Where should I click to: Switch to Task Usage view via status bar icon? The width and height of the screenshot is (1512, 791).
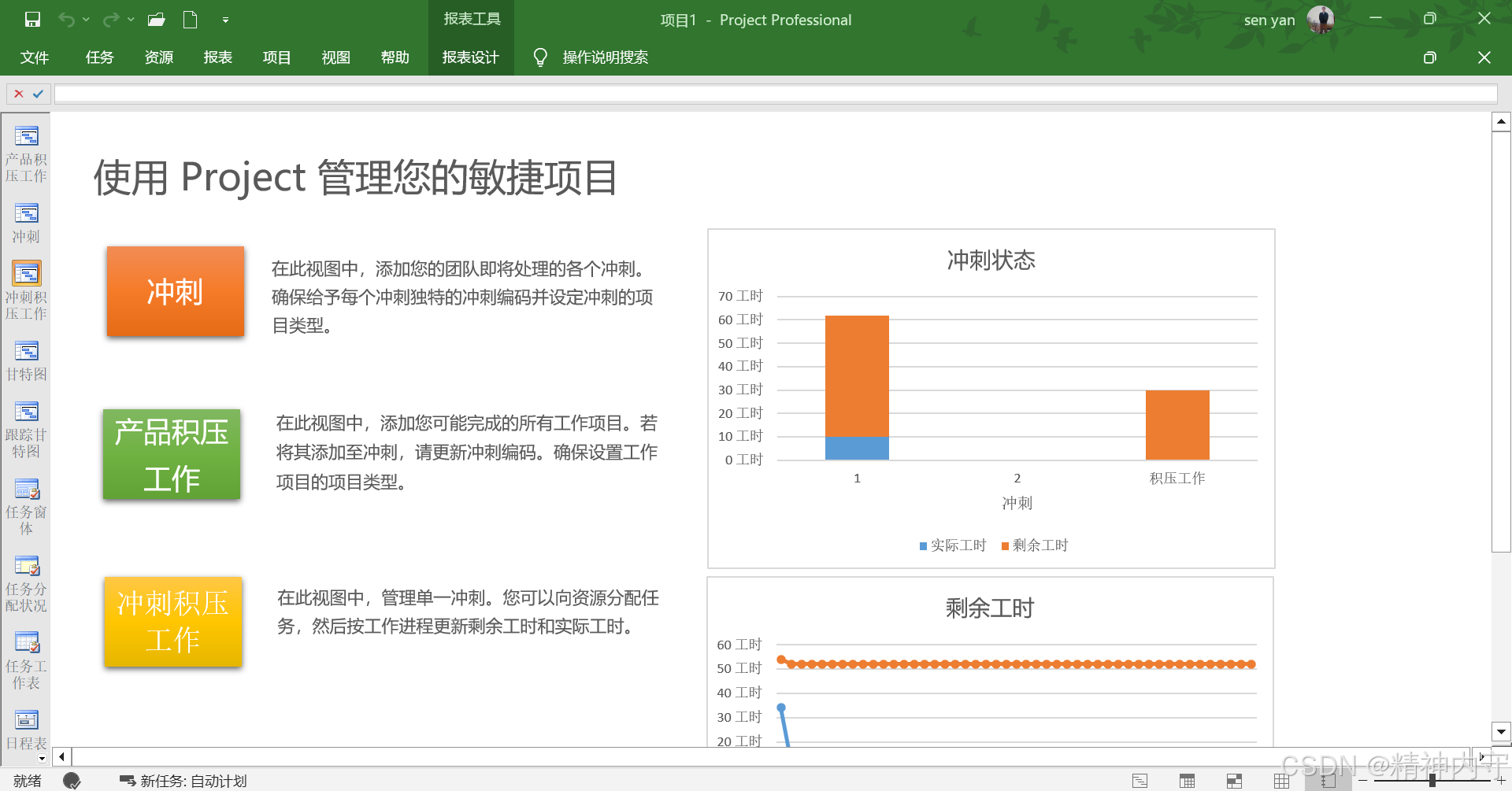pos(1187,781)
